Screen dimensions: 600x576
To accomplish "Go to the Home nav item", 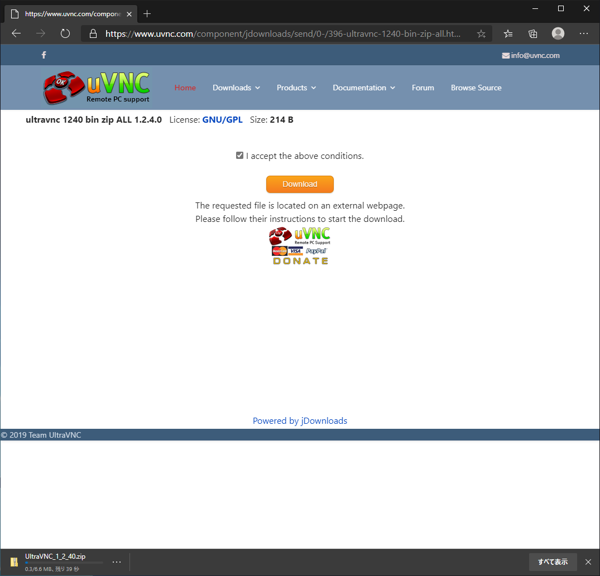I will coord(185,88).
